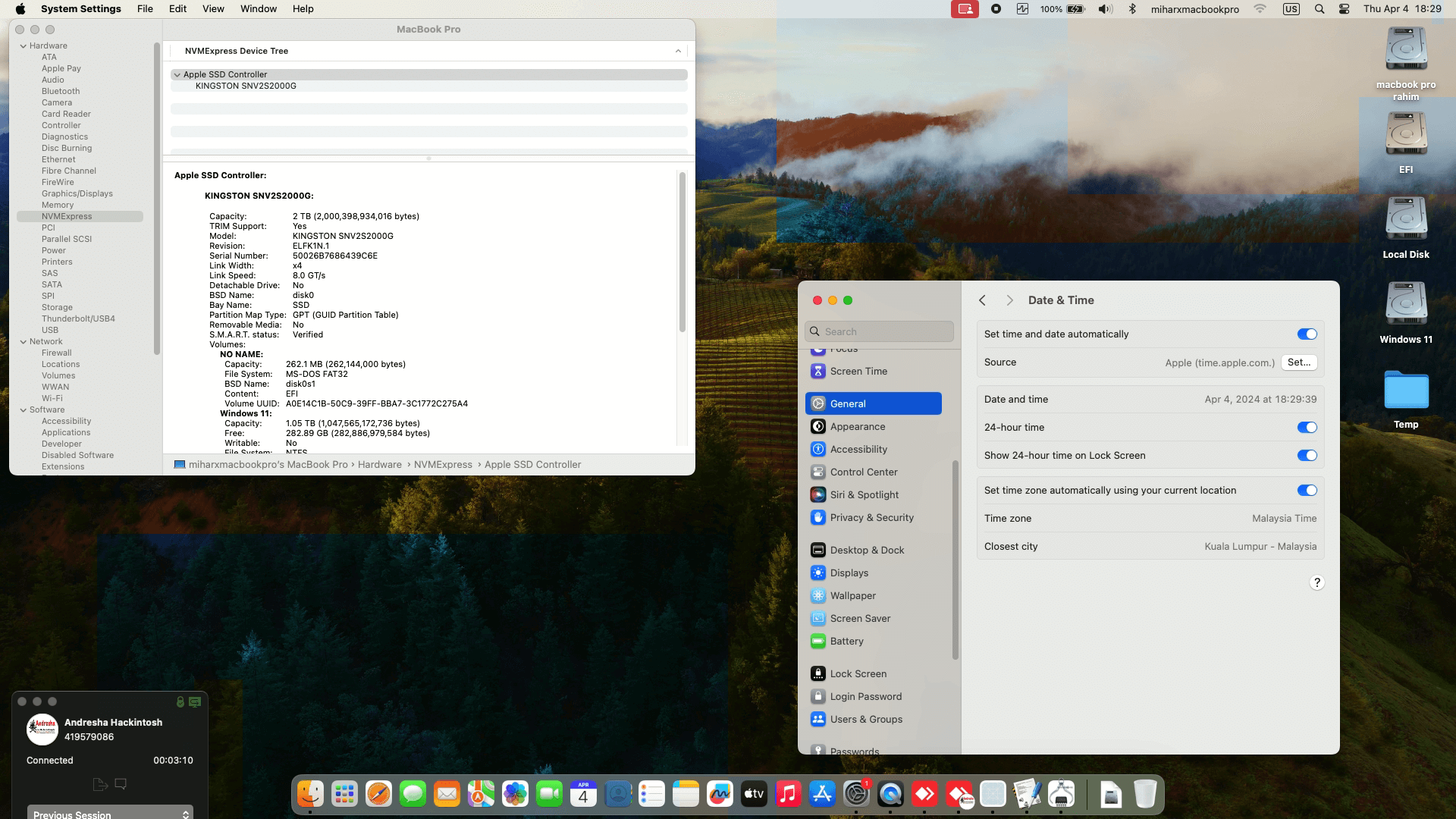Open the Window menu in the menu bar
1456x819 pixels.
pyautogui.click(x=258, y=9)
